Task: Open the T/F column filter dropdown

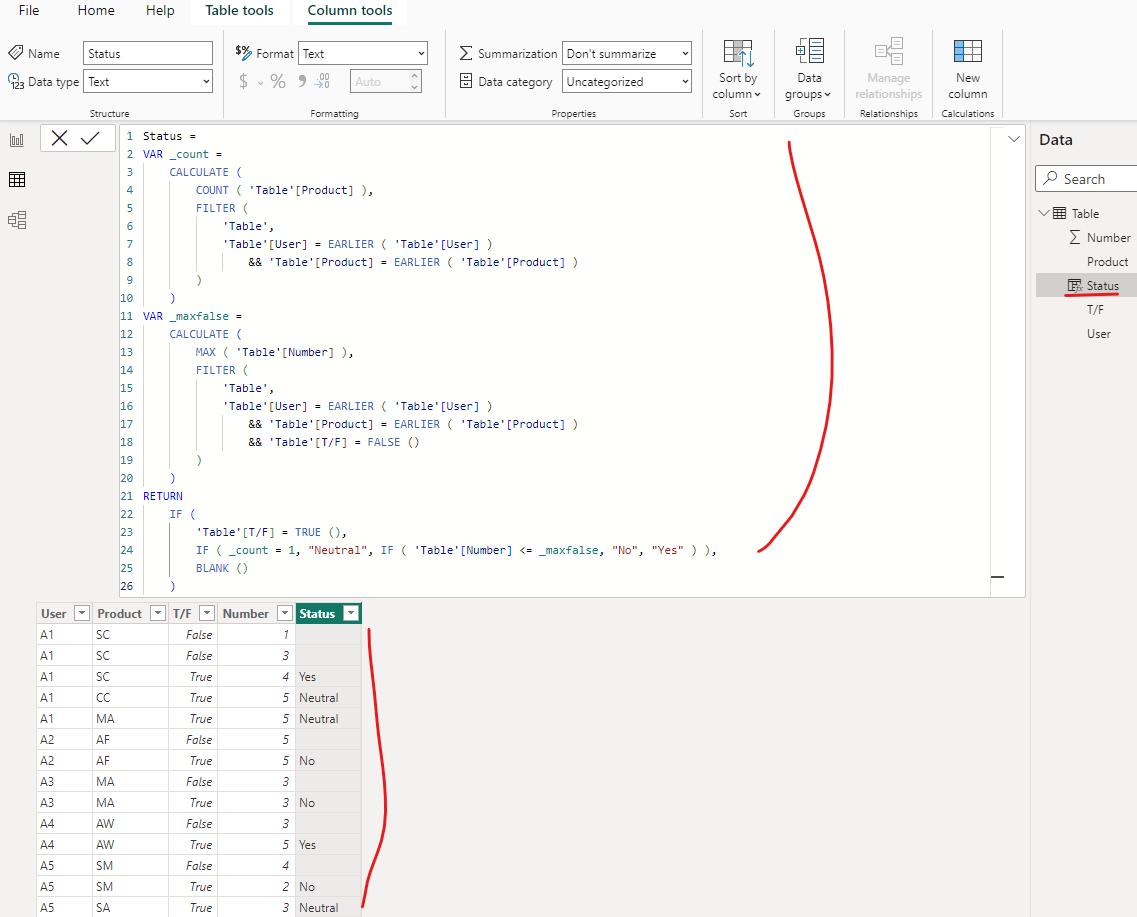Action: pos(207,613)
